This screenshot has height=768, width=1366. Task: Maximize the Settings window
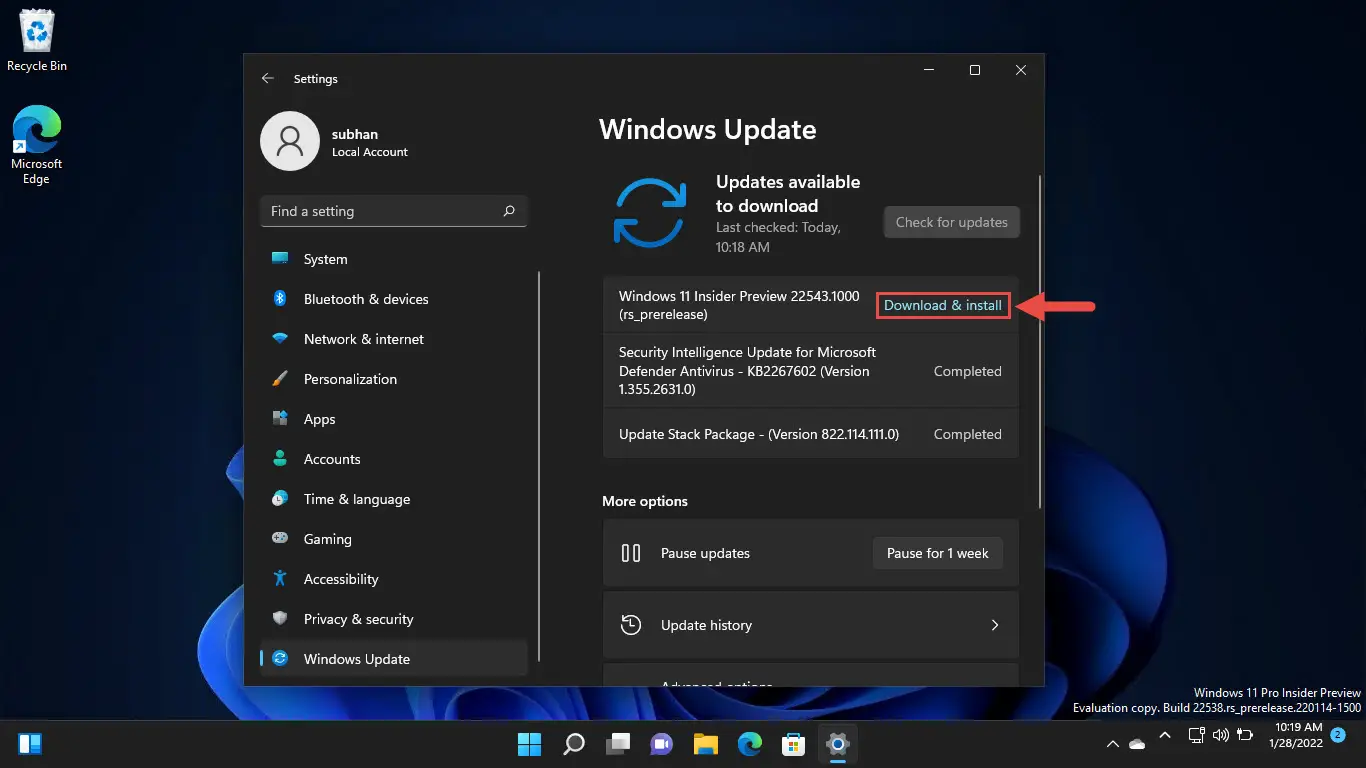click(975, 70)
